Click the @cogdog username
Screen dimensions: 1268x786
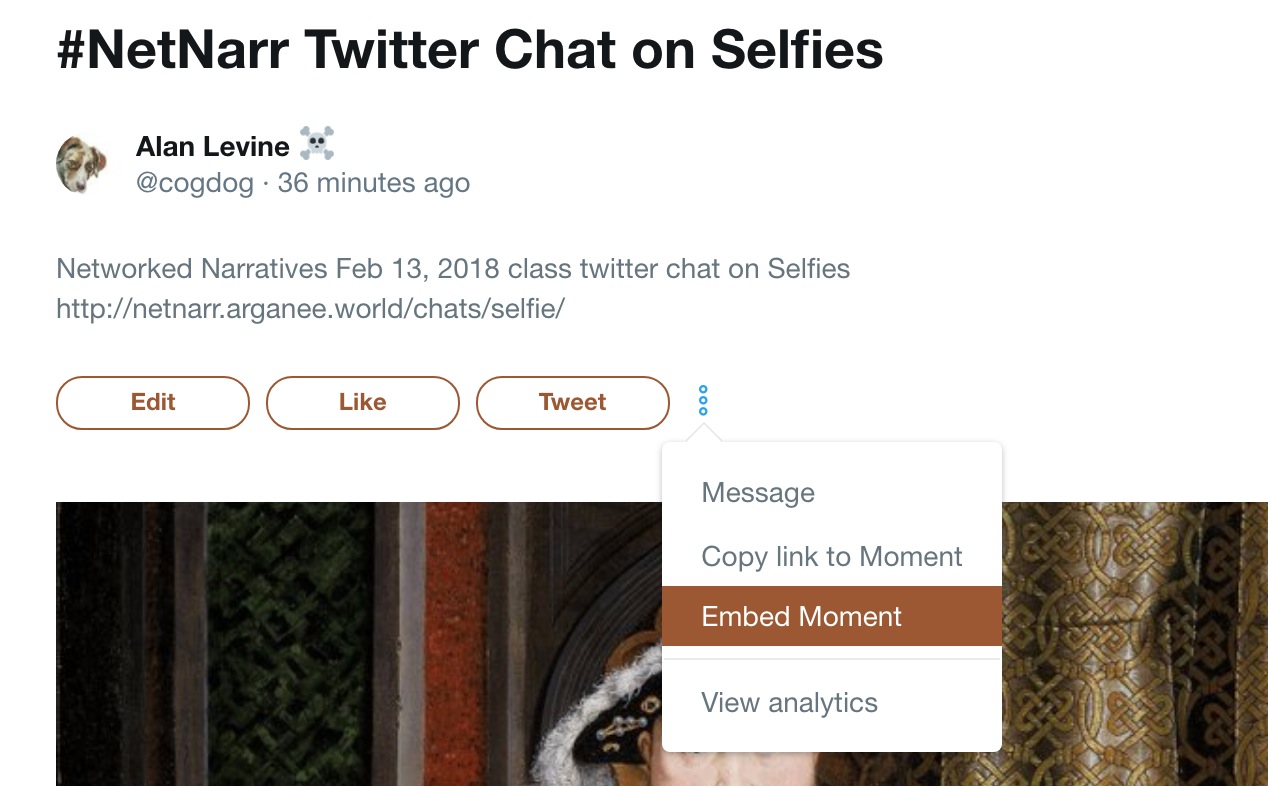(x=196, y=182)
